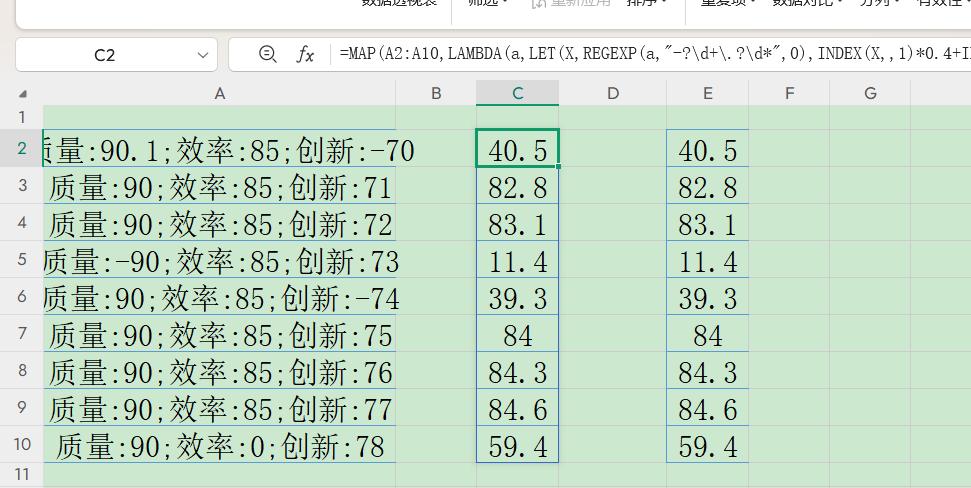Click the cell ending with 创新:75
The height and width of the screenshot is (488, 971).
[x=219, y=334]
